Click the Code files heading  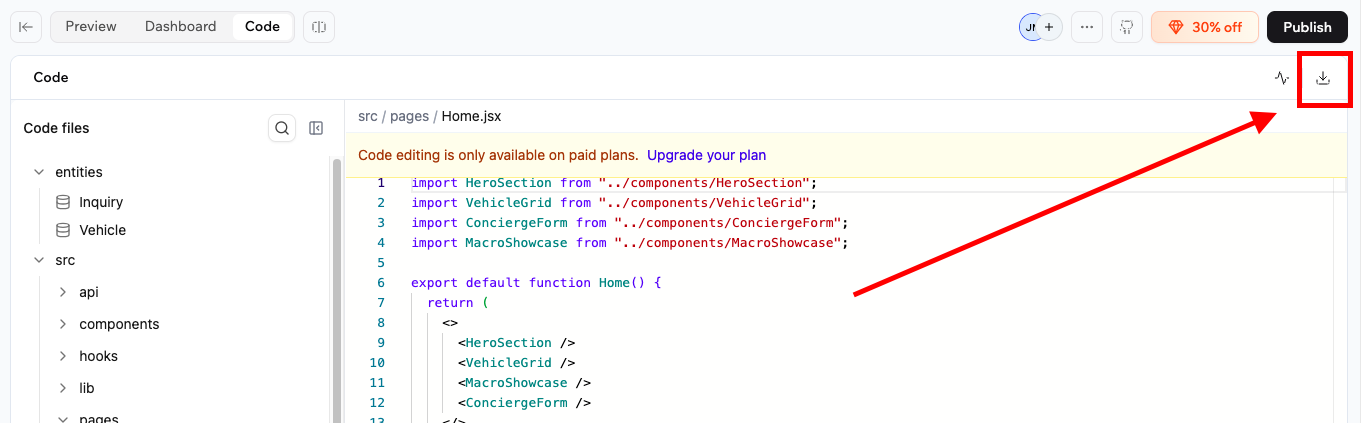tap(56, 128)
